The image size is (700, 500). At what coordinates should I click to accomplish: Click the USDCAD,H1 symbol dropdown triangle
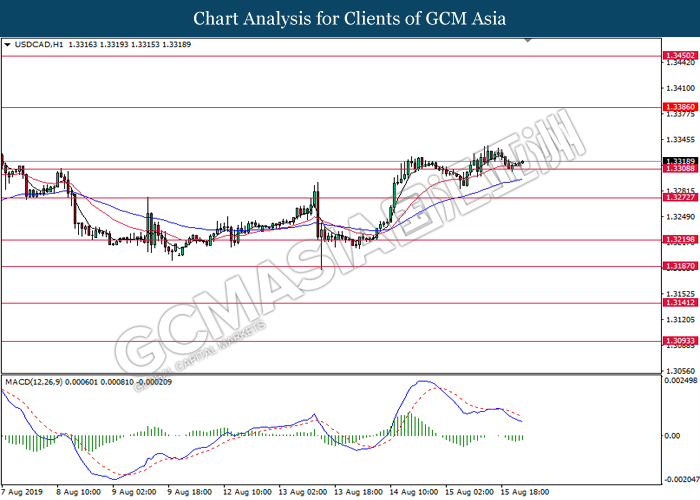point(7,45)
